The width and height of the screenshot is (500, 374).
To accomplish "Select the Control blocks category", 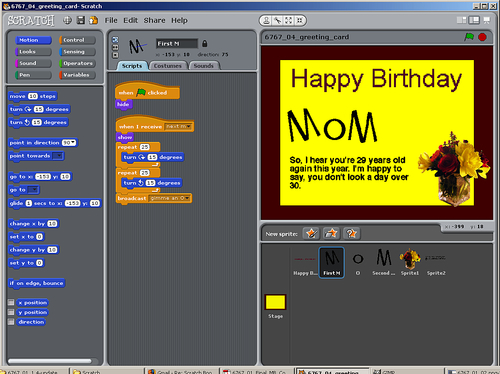I will tap(77, 40).
